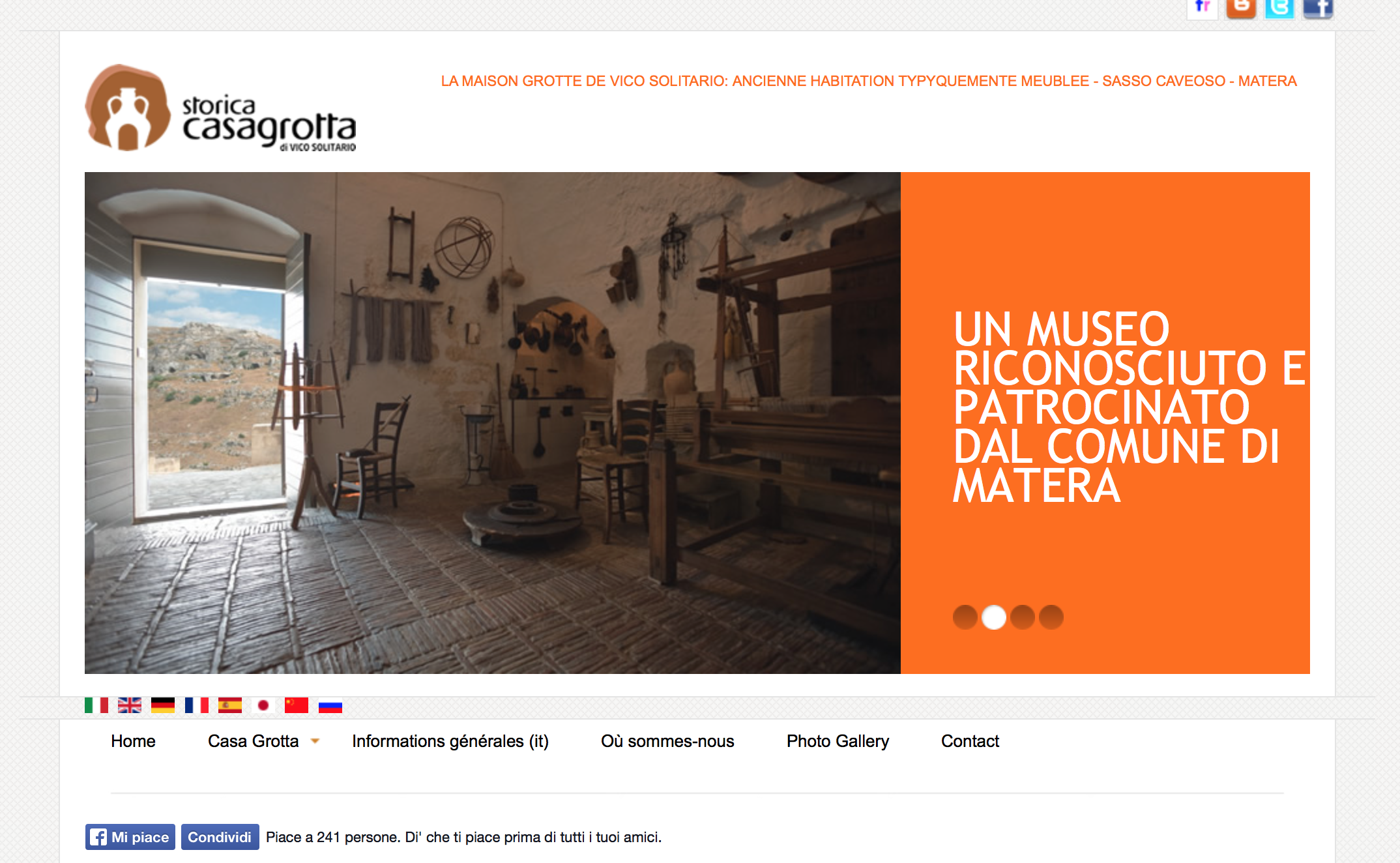This screenshot has height=863, width=1400.
Task: Open the Twitter social icon
Action: (1279, 8)
